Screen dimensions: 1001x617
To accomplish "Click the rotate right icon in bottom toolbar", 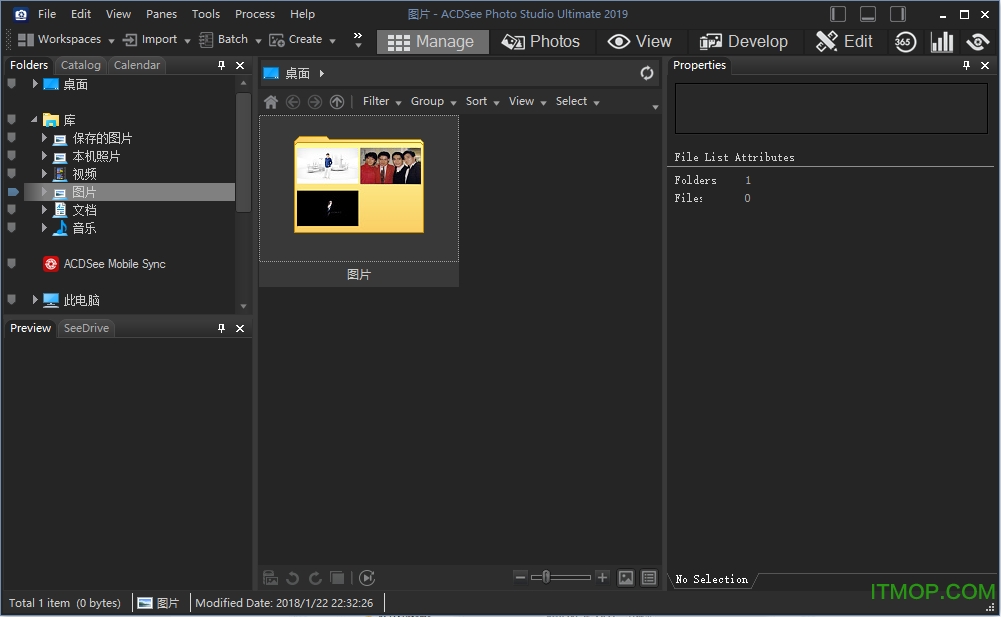I will [x=314, y=577].
